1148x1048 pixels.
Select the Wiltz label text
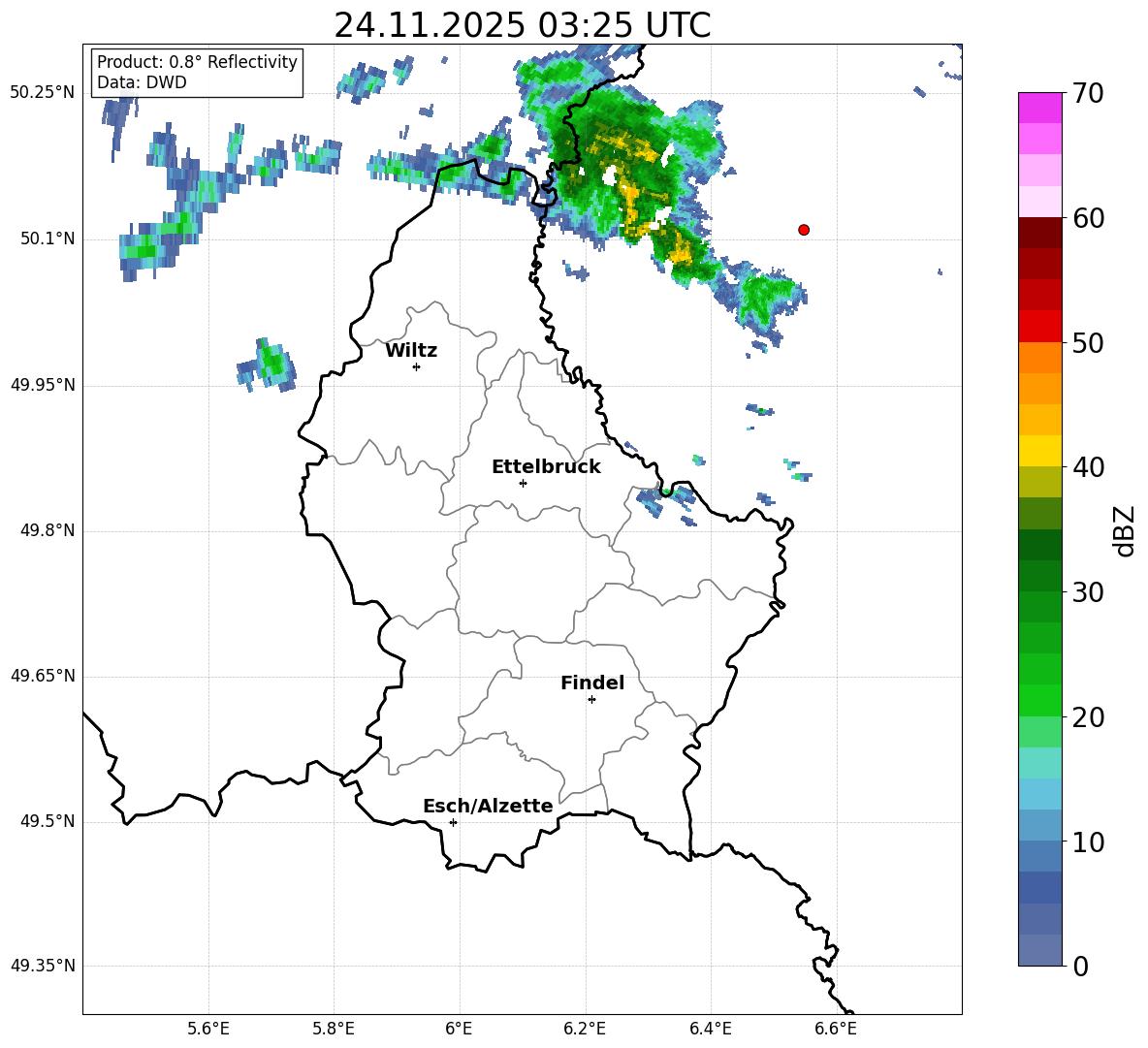[x=411, y=351]
